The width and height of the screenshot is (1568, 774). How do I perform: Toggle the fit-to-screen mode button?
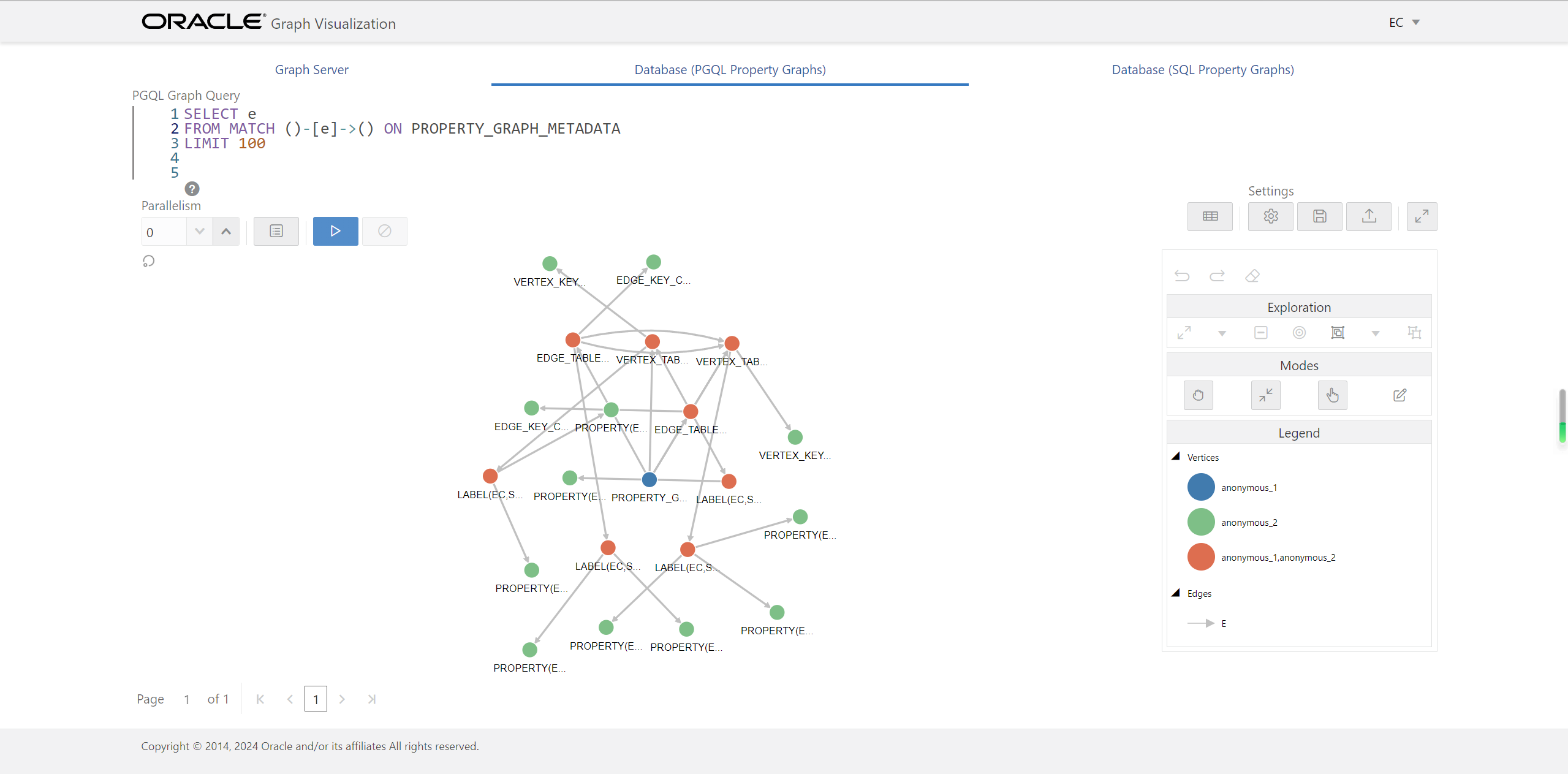(x=1265, y=395)
